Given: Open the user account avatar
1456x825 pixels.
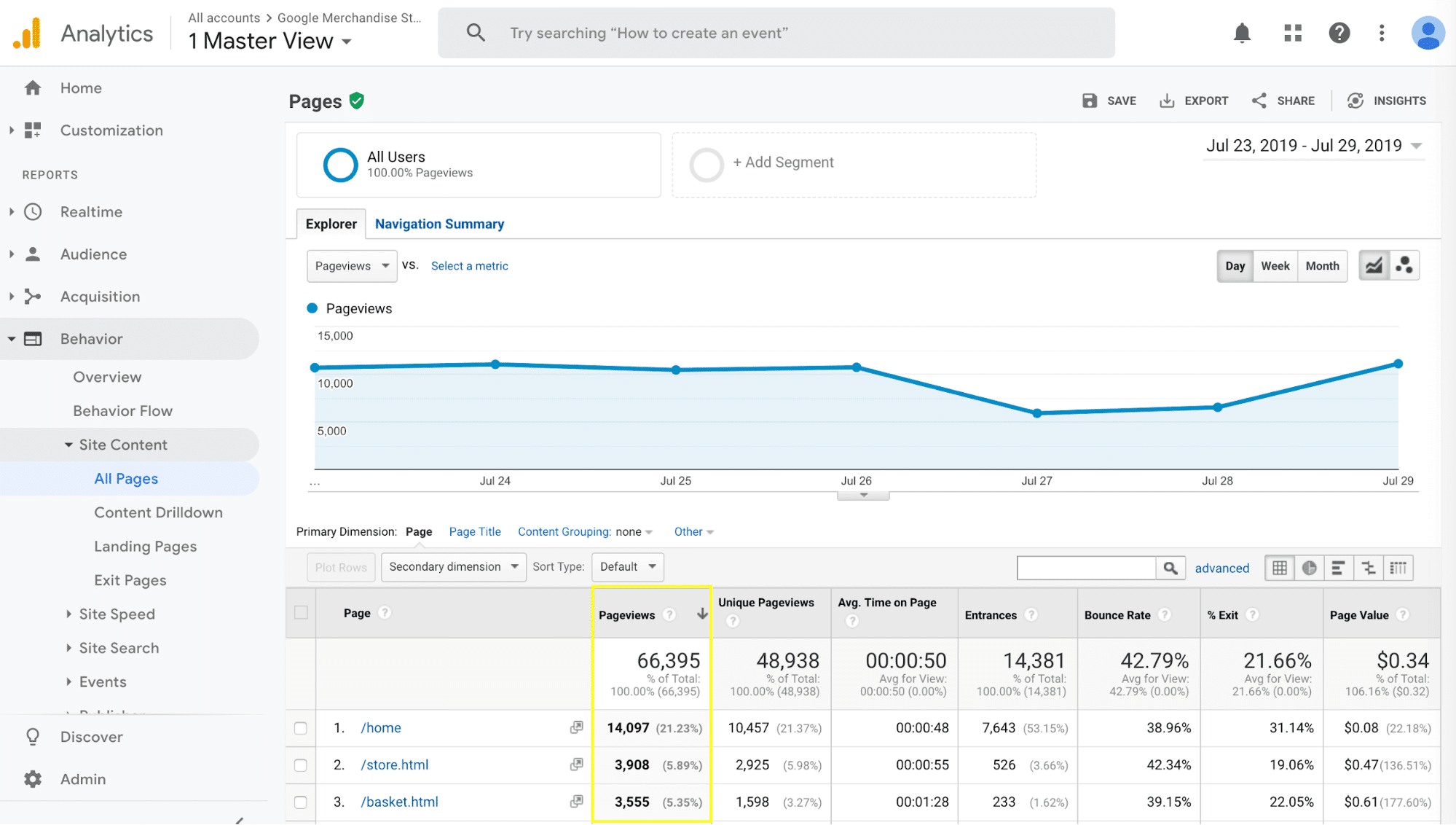Looking at the screenshot, I should click(x=1428, y=33).
